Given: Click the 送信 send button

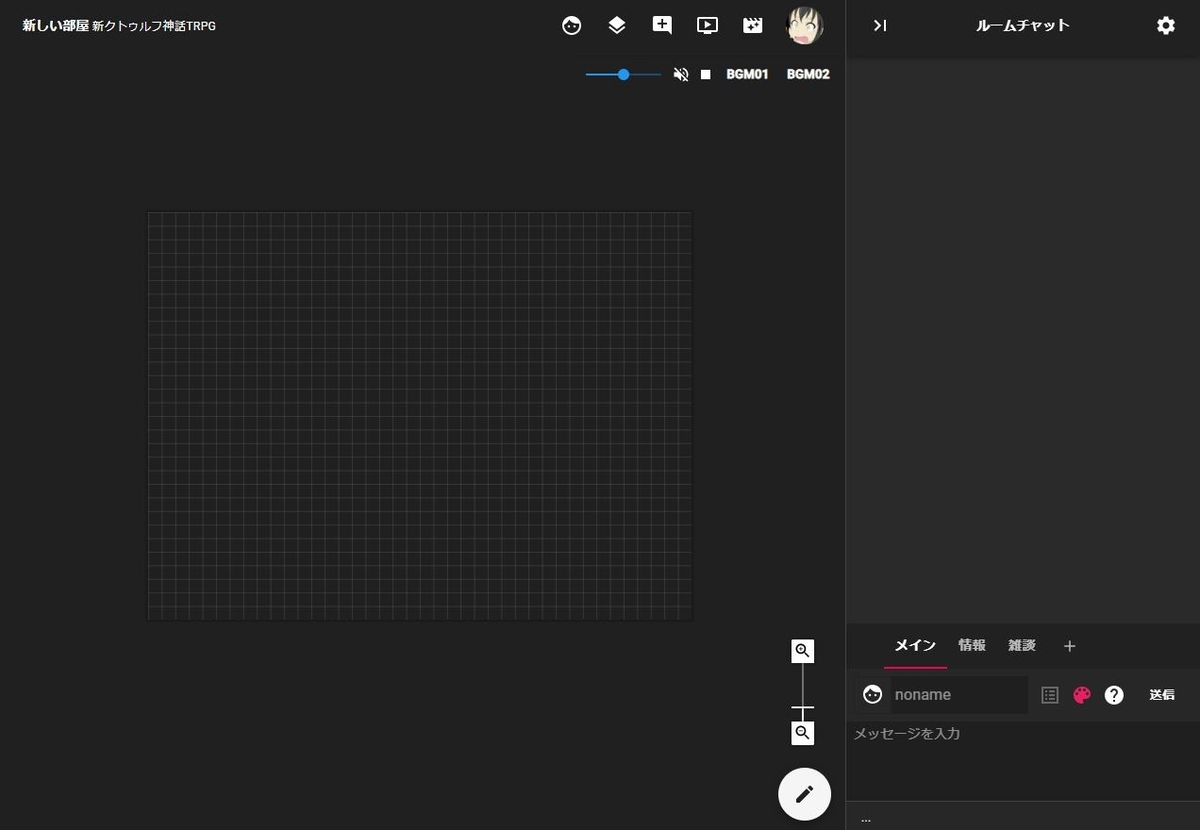Looking at the screenshot, I should tap(1162, 695).
